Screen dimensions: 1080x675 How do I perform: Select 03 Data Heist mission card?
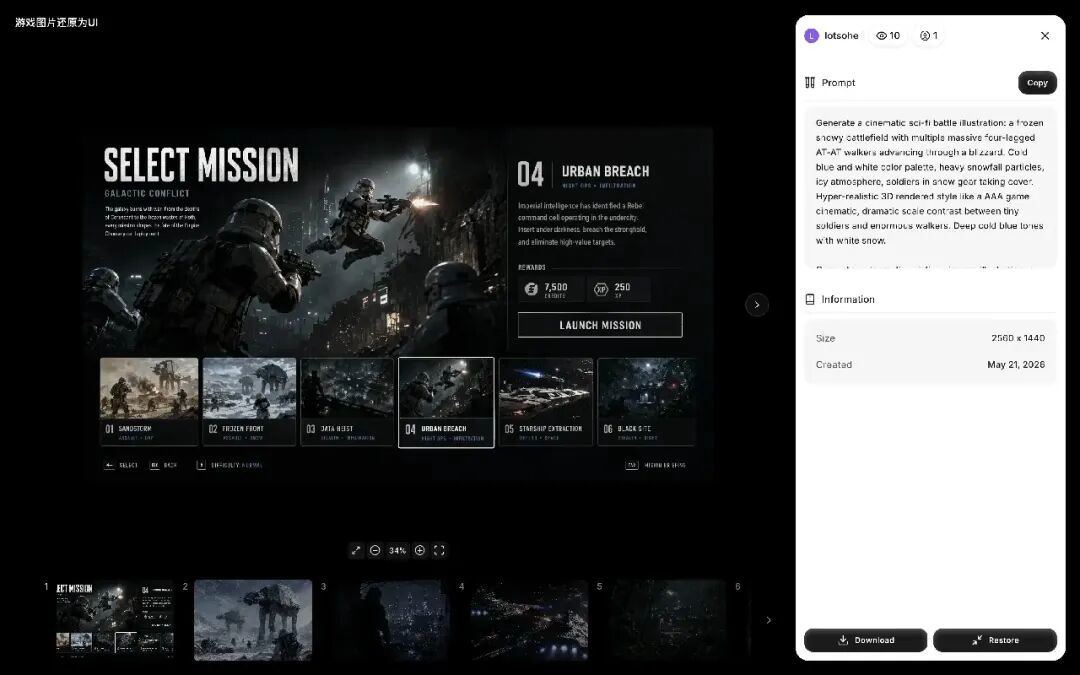click(347, 402)
